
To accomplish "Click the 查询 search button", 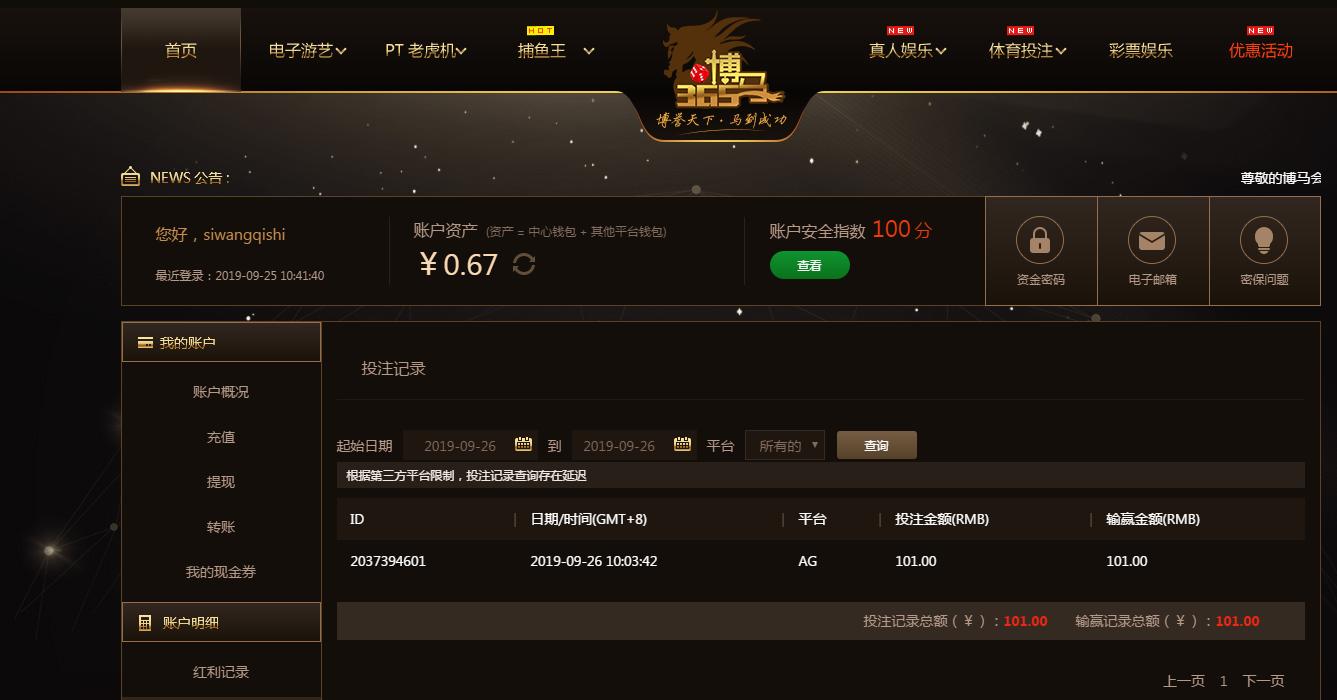I will click(877, 445).
